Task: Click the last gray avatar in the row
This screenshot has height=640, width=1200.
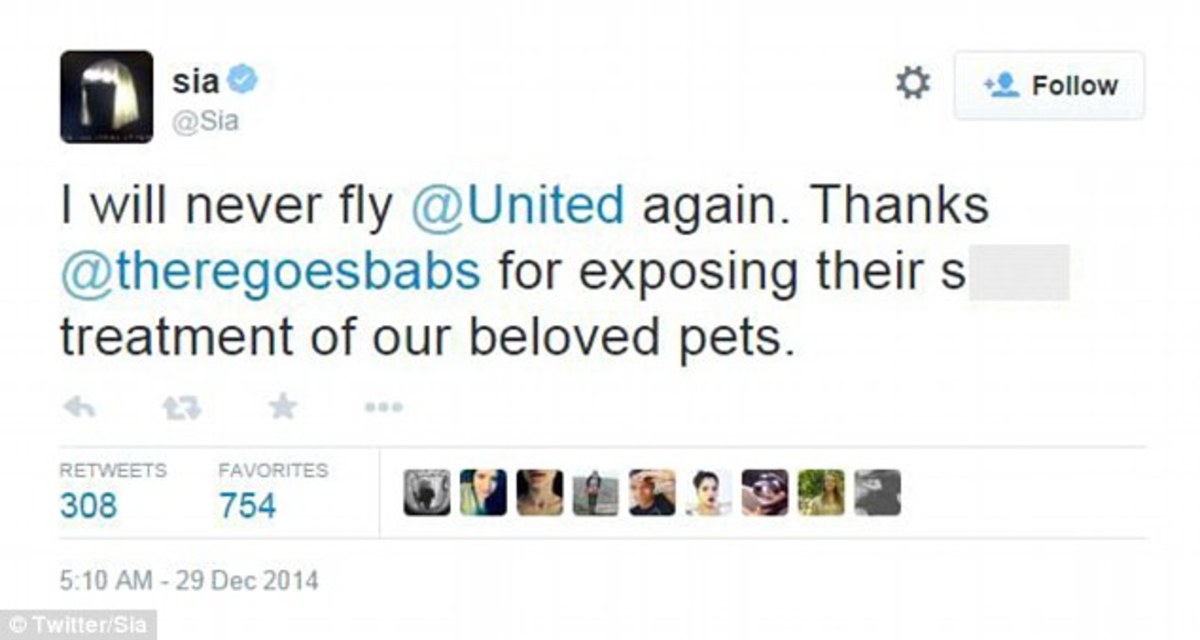Action: 877,493
